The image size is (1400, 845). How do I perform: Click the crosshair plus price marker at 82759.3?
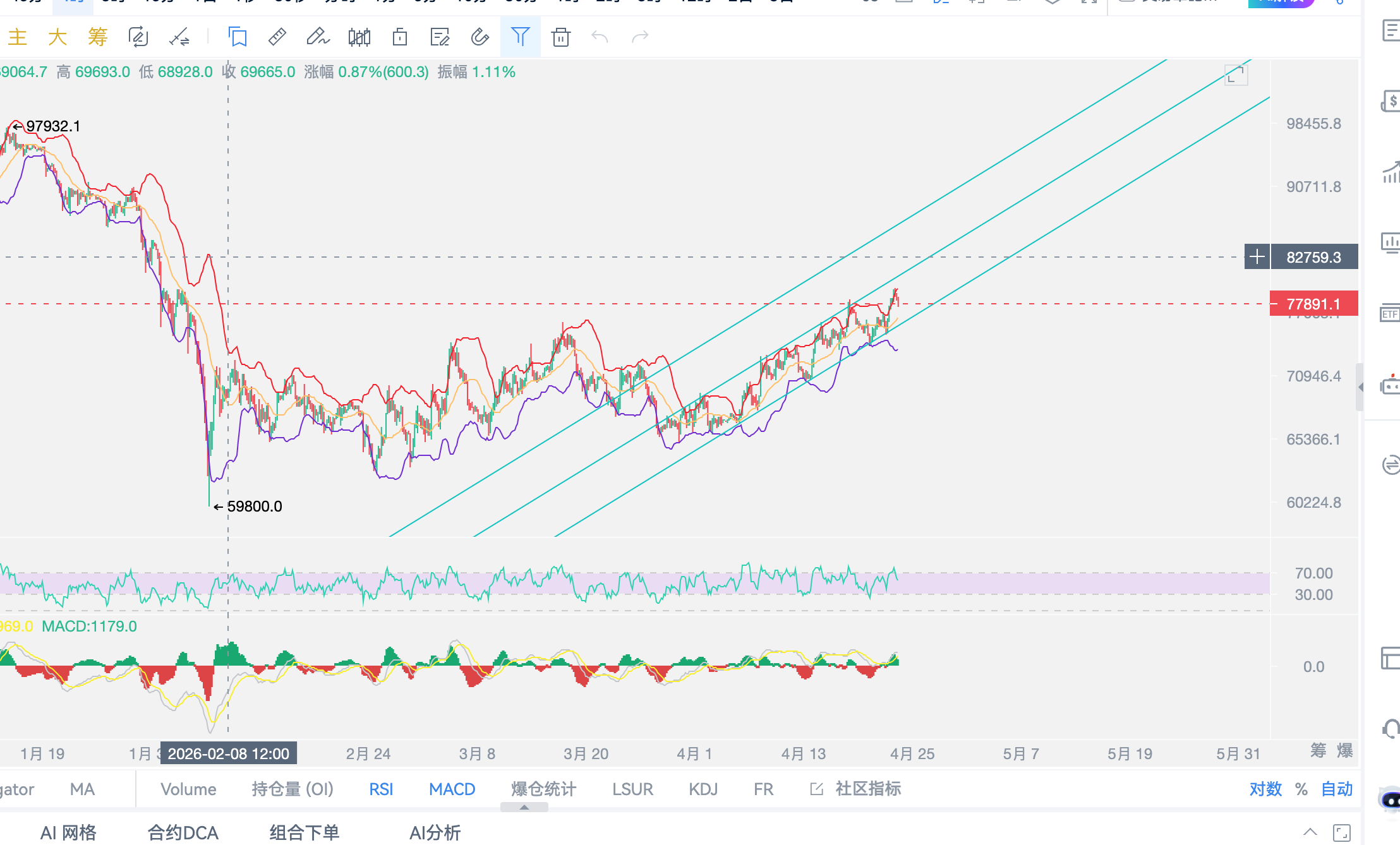[x=1257, y=257]
